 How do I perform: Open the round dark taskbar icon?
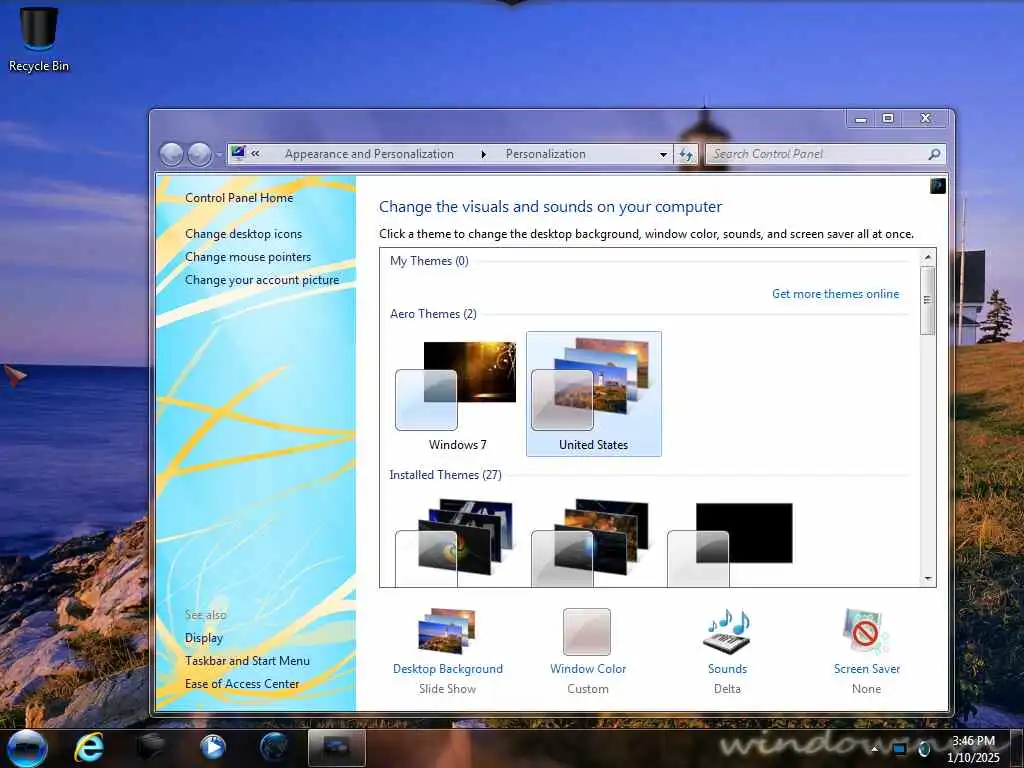[x=274, y=748]
